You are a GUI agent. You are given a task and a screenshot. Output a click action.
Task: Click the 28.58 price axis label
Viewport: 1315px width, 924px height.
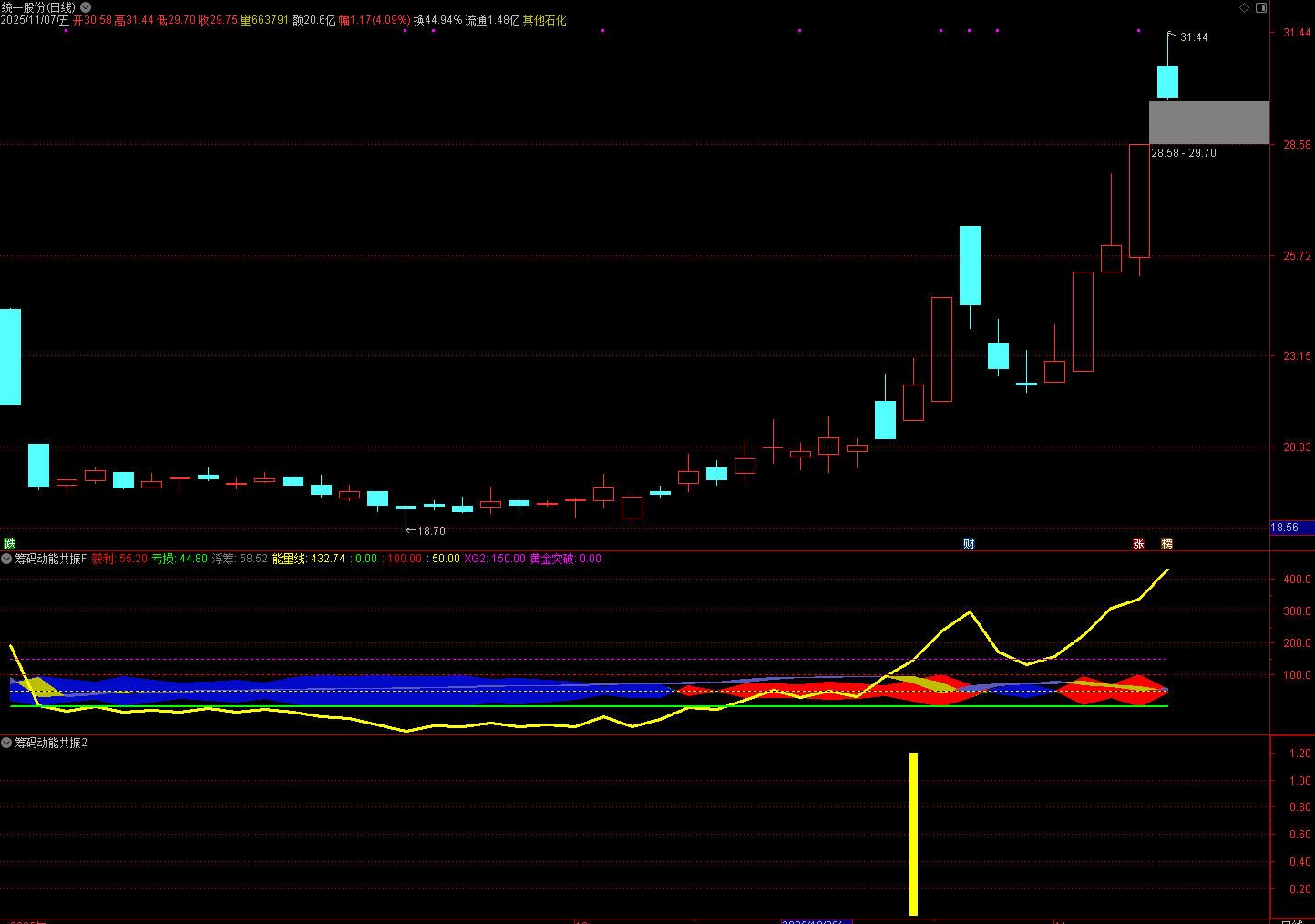[1297, 145]
